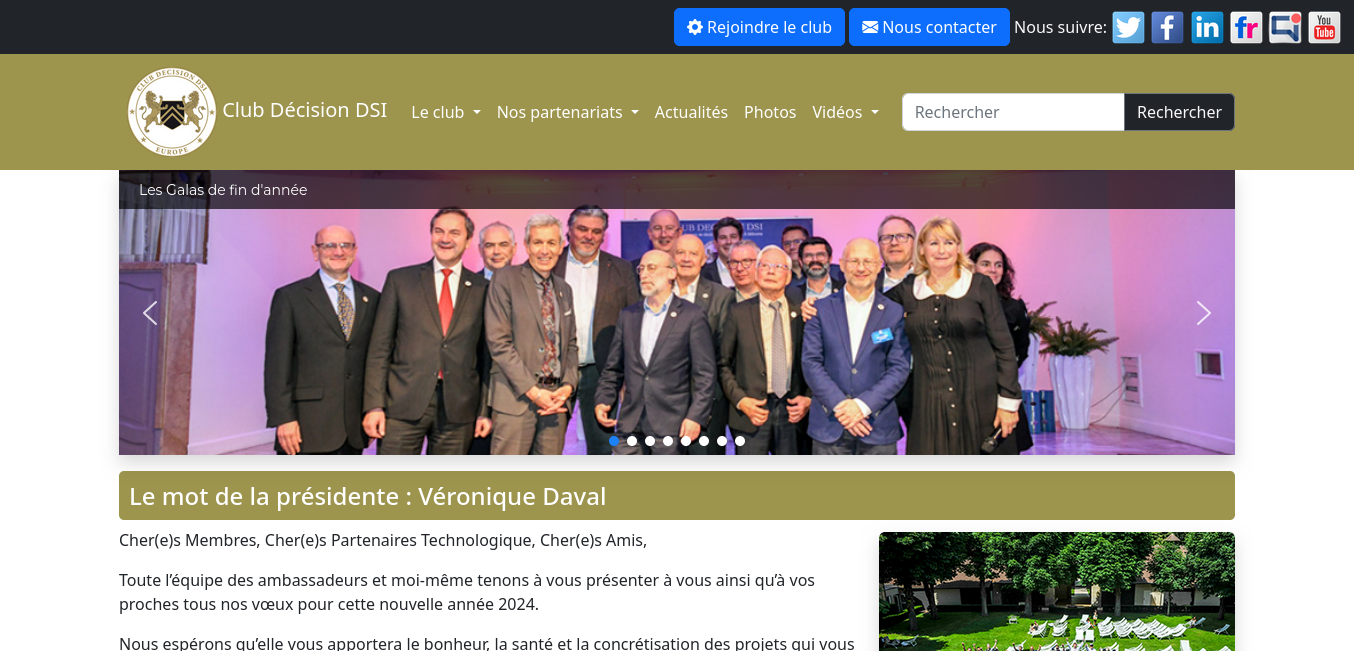1366x651 pixels.
Task: Open the Facebook social link
Action: coord(1167,27)
